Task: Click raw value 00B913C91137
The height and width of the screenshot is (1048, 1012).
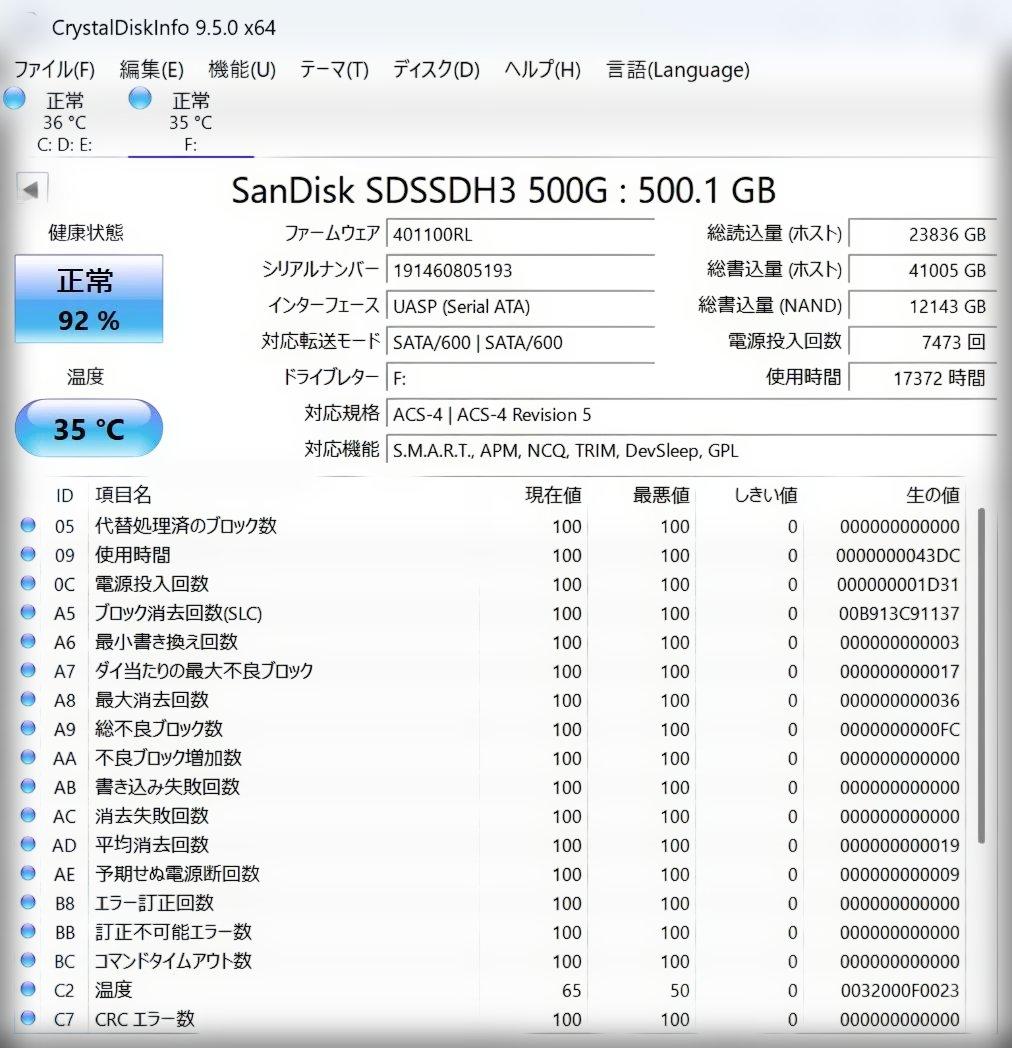Action: [x=899, y=614]
